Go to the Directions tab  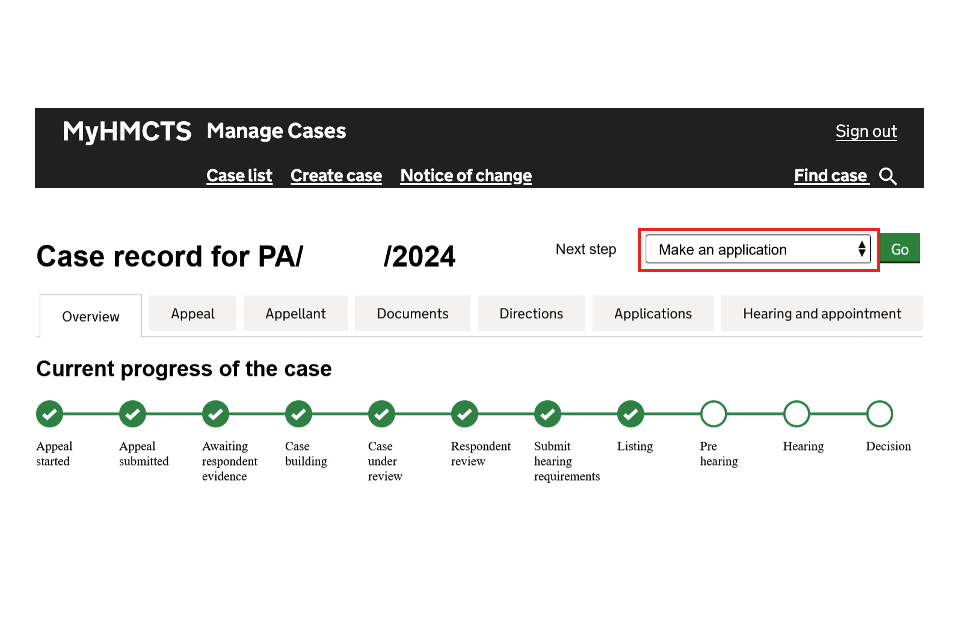(531, 314)
